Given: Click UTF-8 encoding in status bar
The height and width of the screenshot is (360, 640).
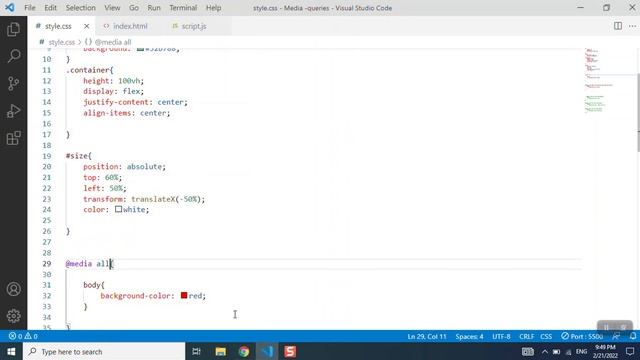Looking at the screenshot, I should click(x=501, y=336).
